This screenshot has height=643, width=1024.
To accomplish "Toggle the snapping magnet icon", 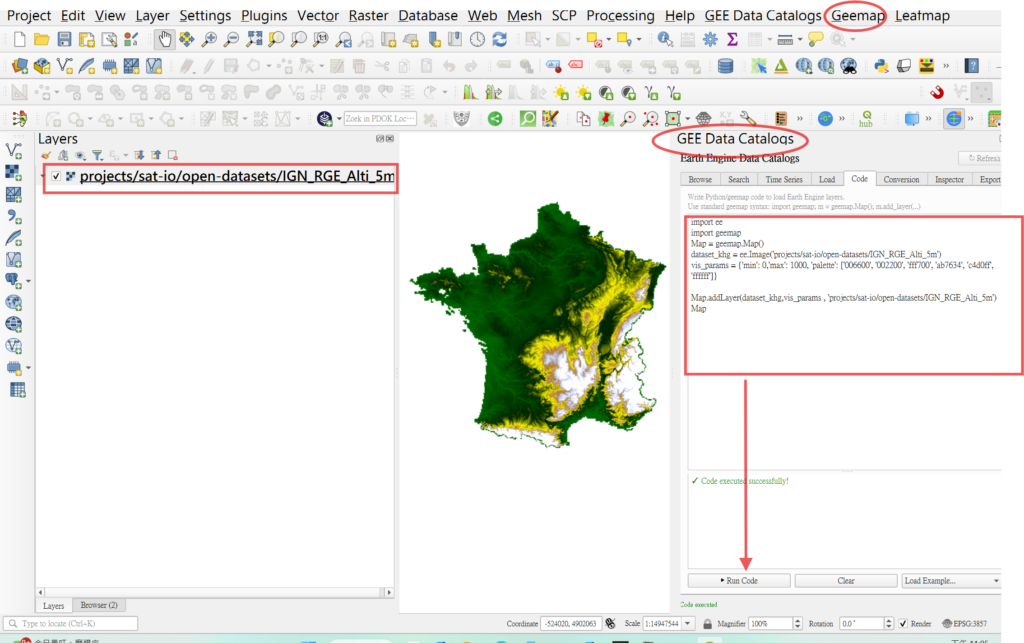I will 937,92.
